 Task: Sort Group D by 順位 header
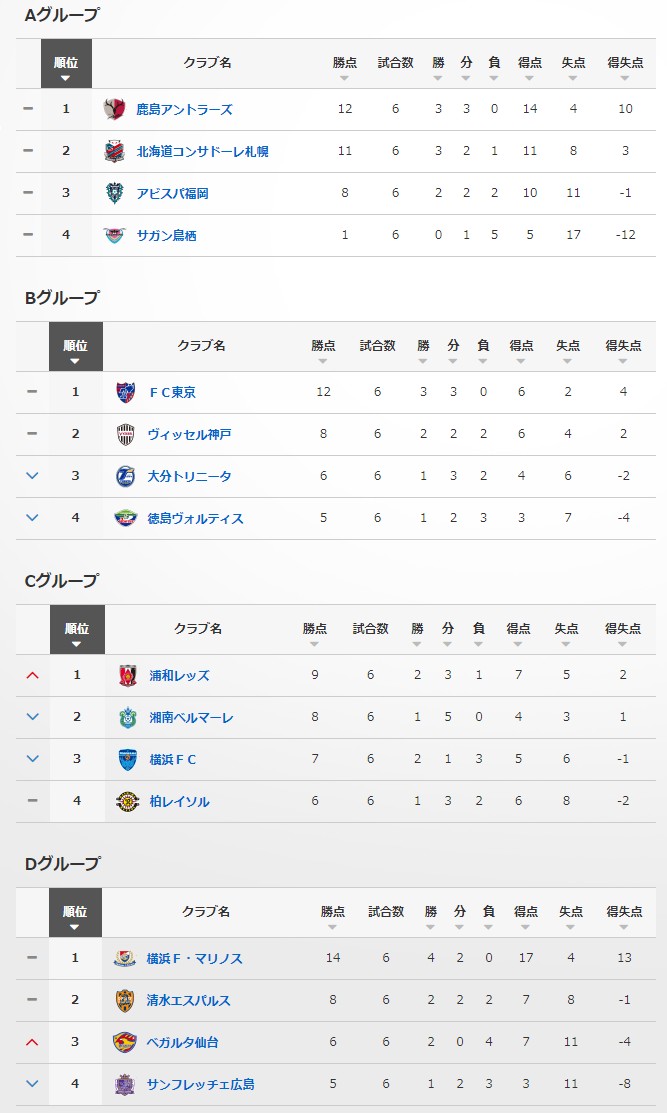[76, 916]
